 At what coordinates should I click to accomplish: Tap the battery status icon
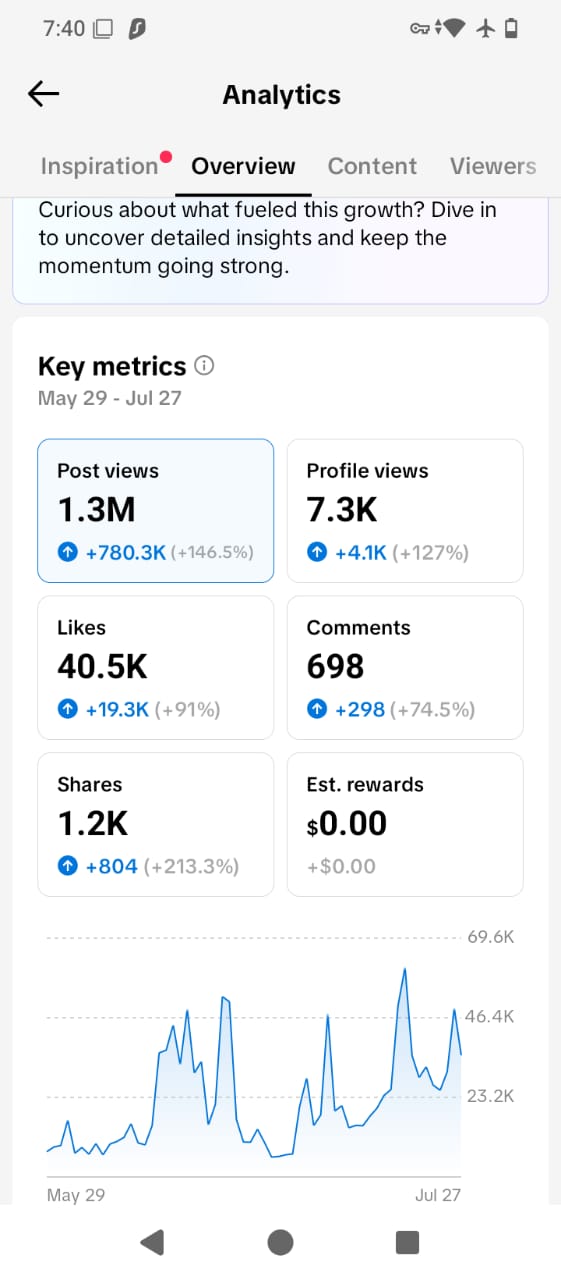coord(512,29)
